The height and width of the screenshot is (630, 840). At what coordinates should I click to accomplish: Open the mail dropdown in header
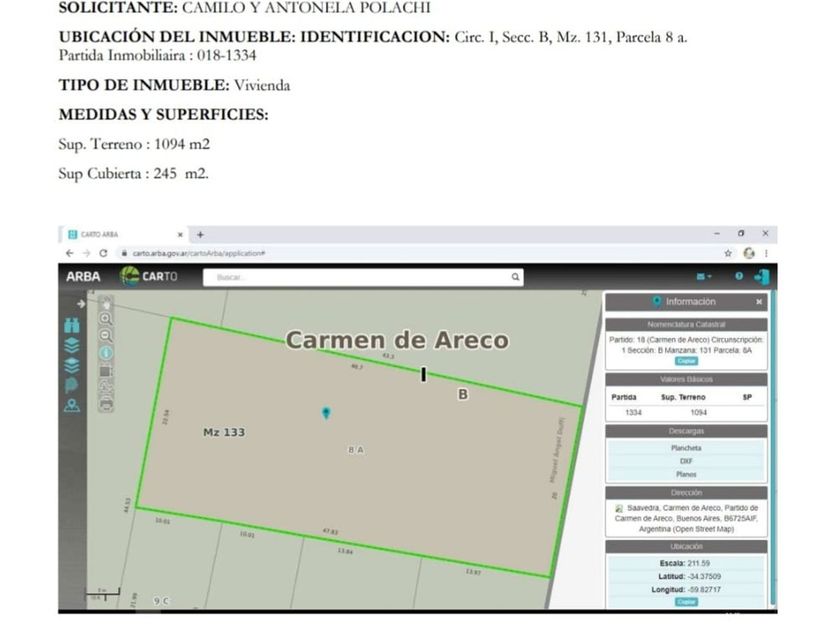(x=703, y=276)
